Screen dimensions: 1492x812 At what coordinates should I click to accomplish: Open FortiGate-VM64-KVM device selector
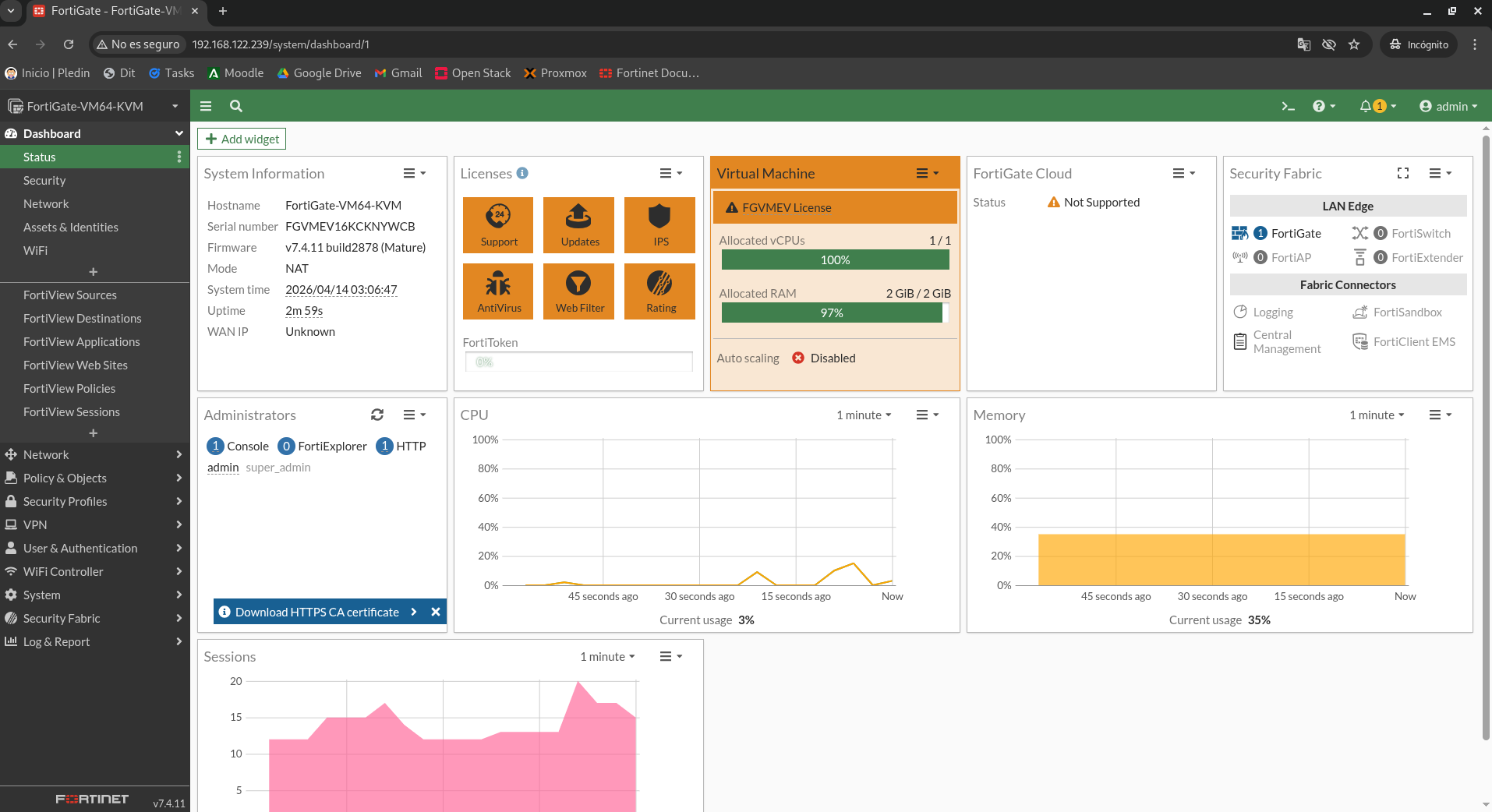(94, 106)
